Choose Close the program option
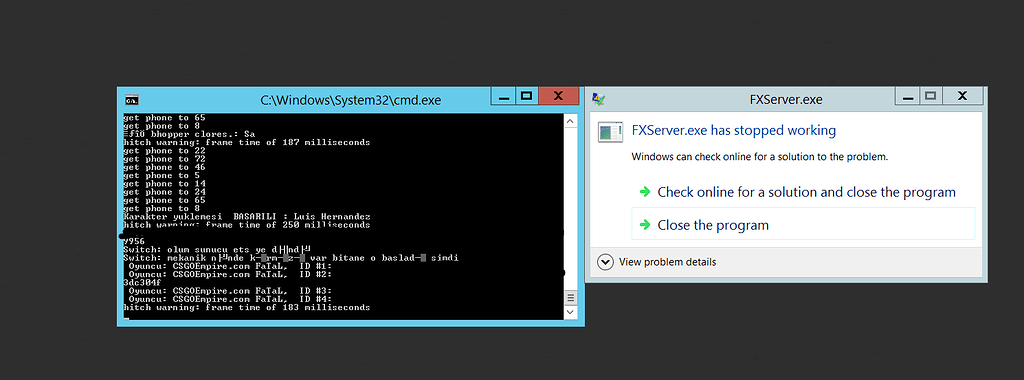The height and width of the screenshot is (380, 1024). pyautogui.click(x=803, y=224)
